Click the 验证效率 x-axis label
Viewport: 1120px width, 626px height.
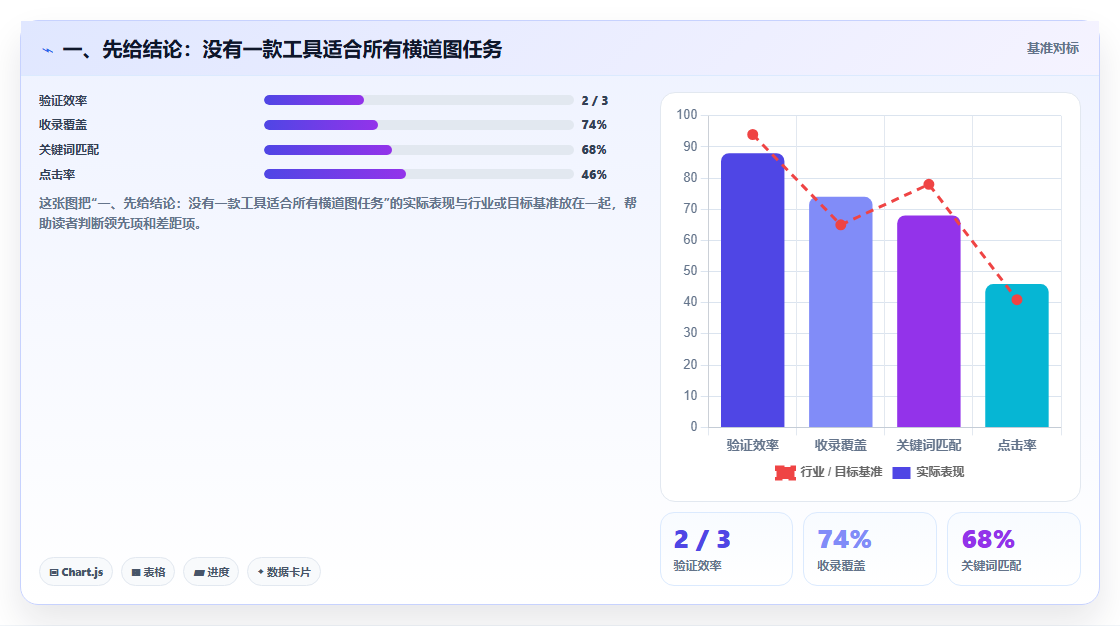(x=753, y=445)
